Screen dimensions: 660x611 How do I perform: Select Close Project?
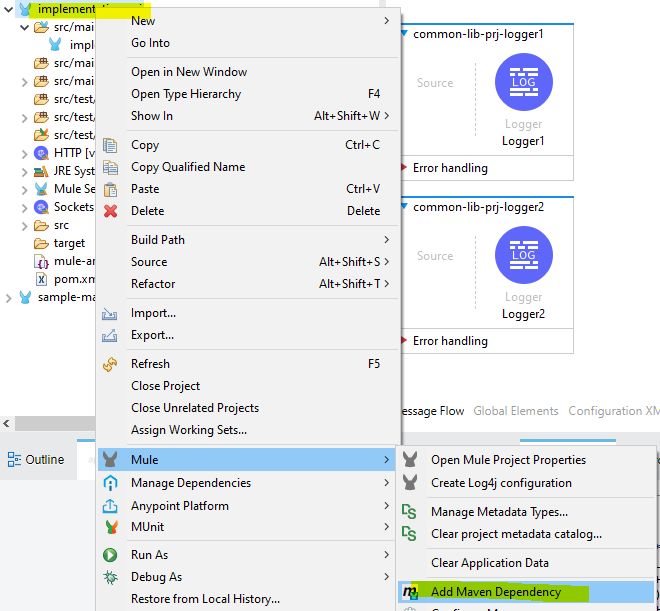(x=248, y=386)
